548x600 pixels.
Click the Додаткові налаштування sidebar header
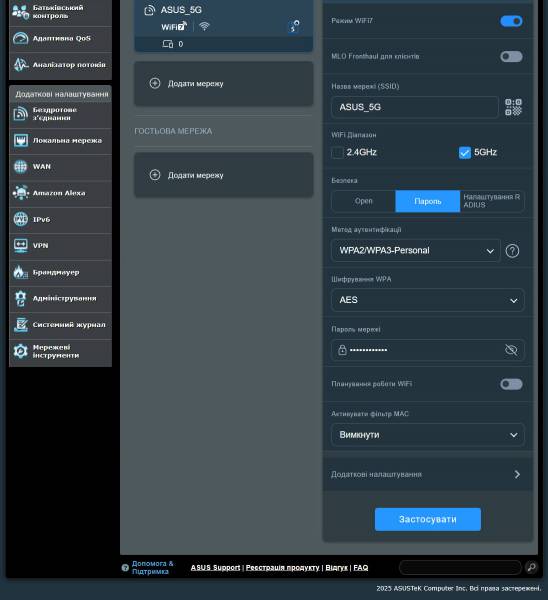(60, 94)
